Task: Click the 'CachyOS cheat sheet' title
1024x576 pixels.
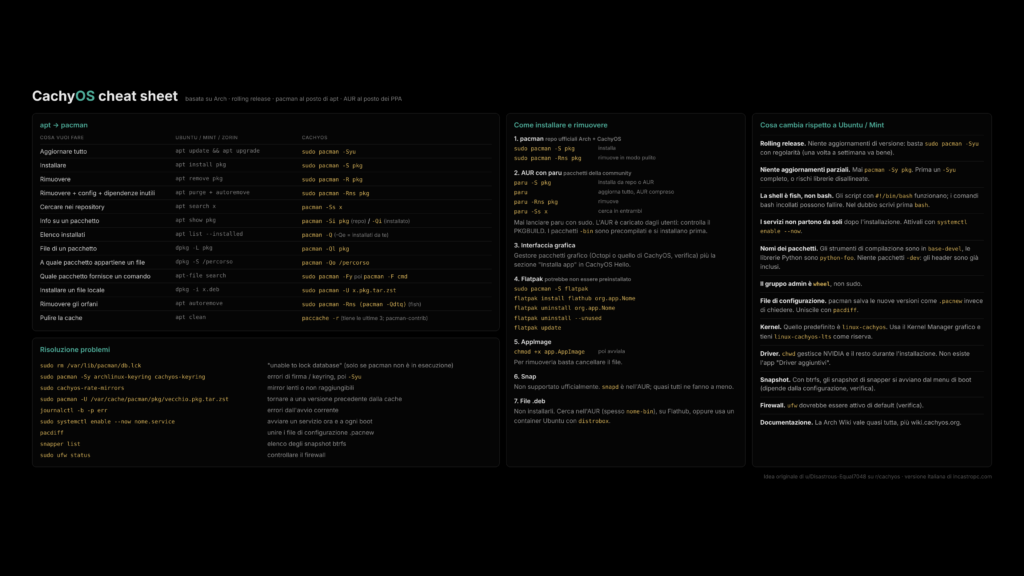Action: [104, 96]
